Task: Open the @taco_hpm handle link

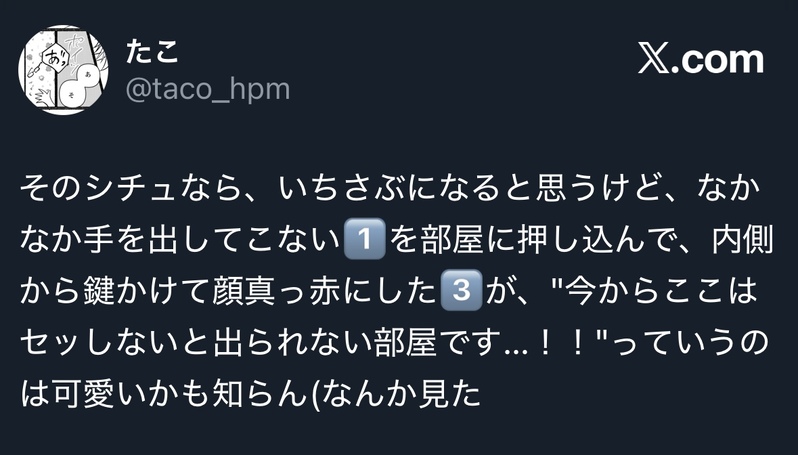Action: 208,90
